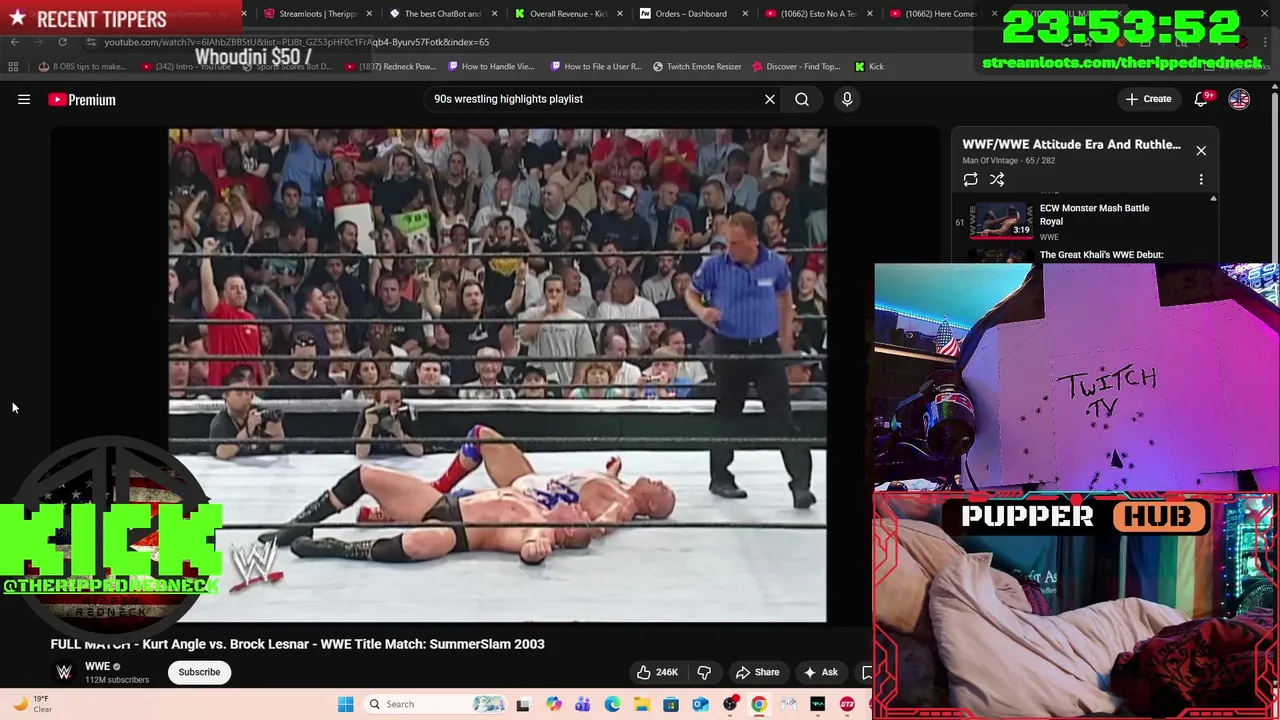
Task: Go back in browser history
Action: [14, 42]
